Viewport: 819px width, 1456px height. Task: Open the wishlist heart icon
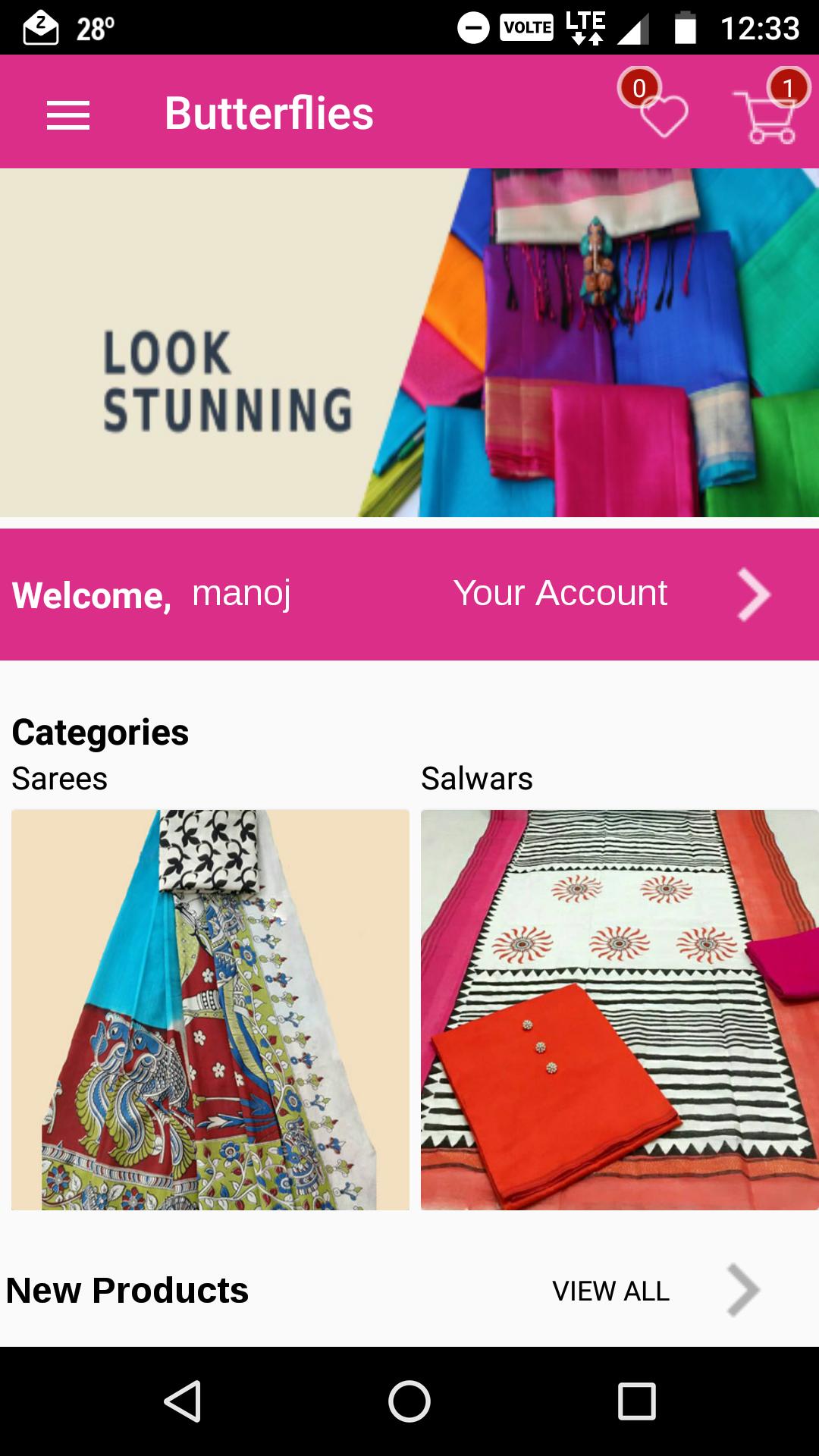tap(664, 117)
